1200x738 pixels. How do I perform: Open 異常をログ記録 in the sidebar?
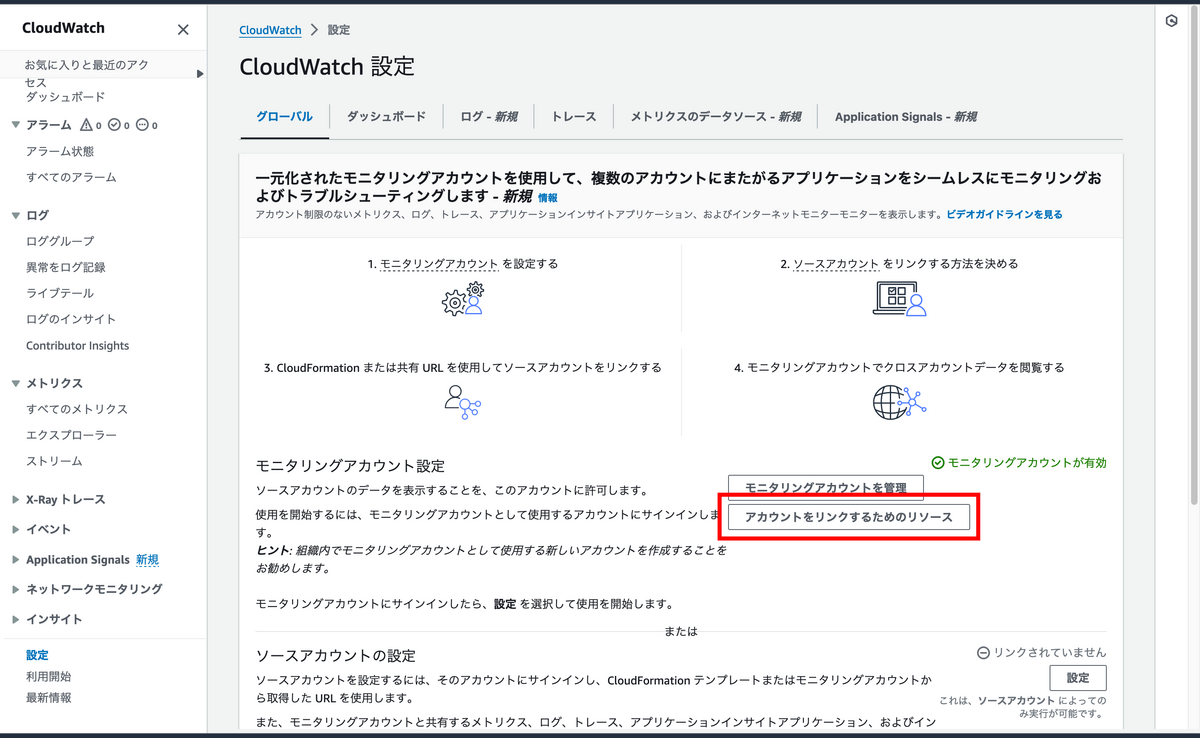click(66, 267)
